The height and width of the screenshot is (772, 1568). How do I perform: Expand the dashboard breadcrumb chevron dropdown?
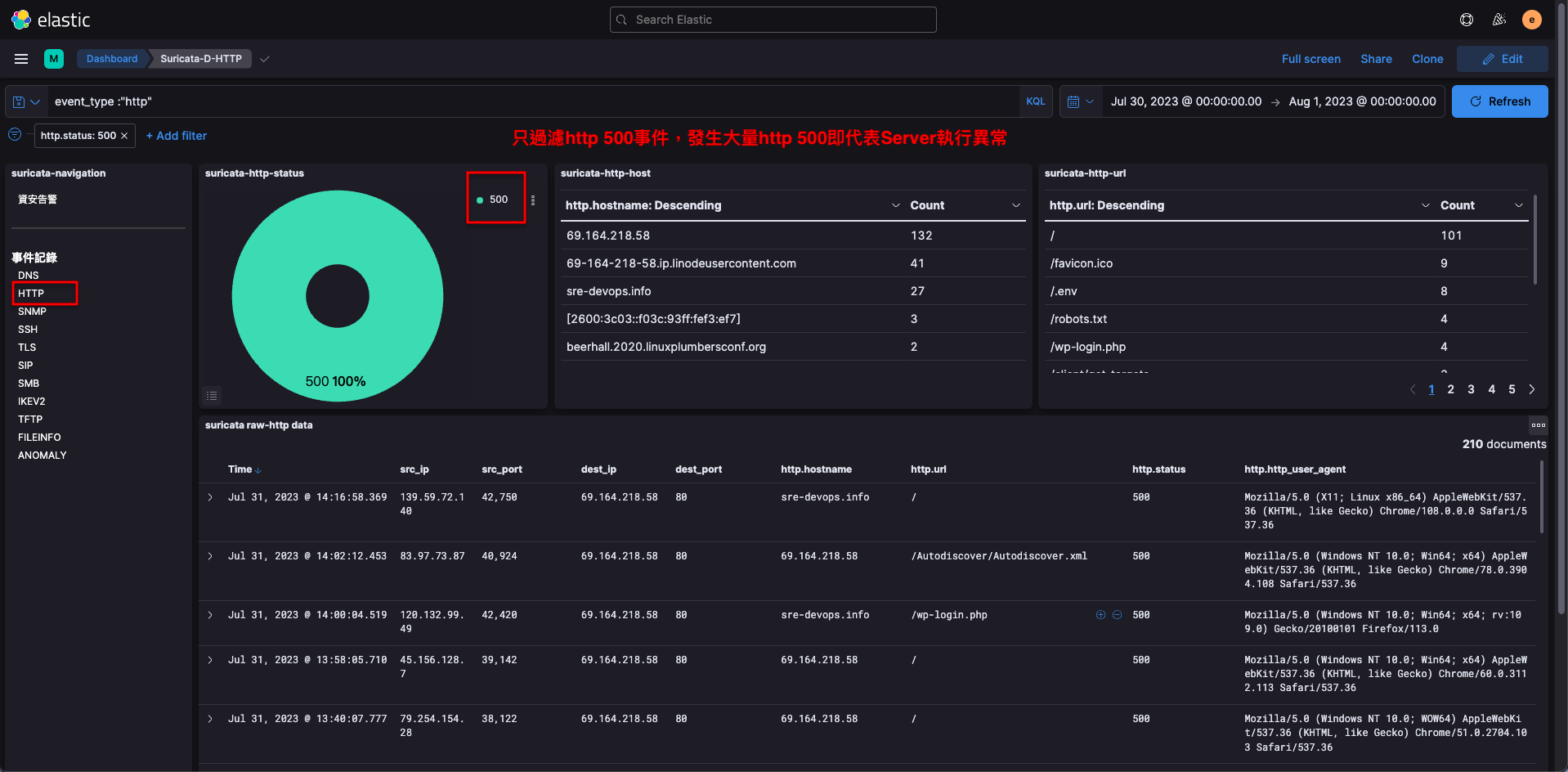click(265, 59)
